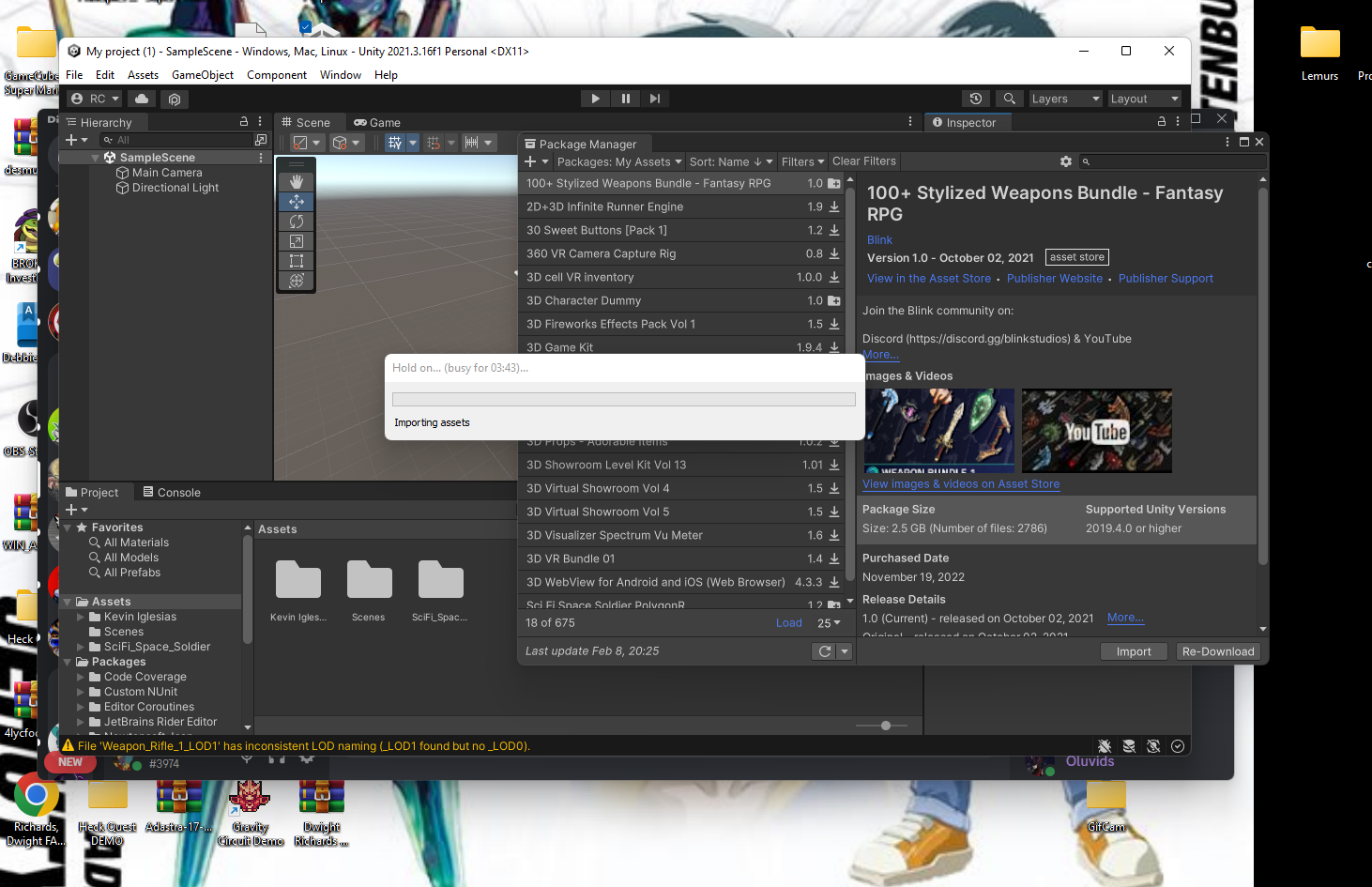Open Hierarchy panel kebab menu
The height and width of the screenshot is (887, 1372).
(x=260, y=122)
